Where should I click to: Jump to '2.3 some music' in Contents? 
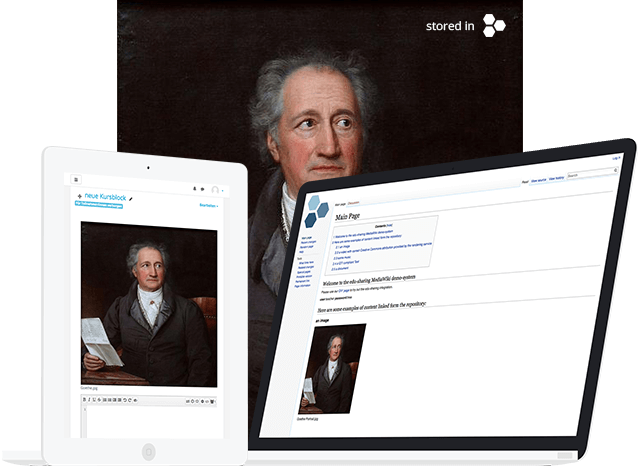(342, 258)
